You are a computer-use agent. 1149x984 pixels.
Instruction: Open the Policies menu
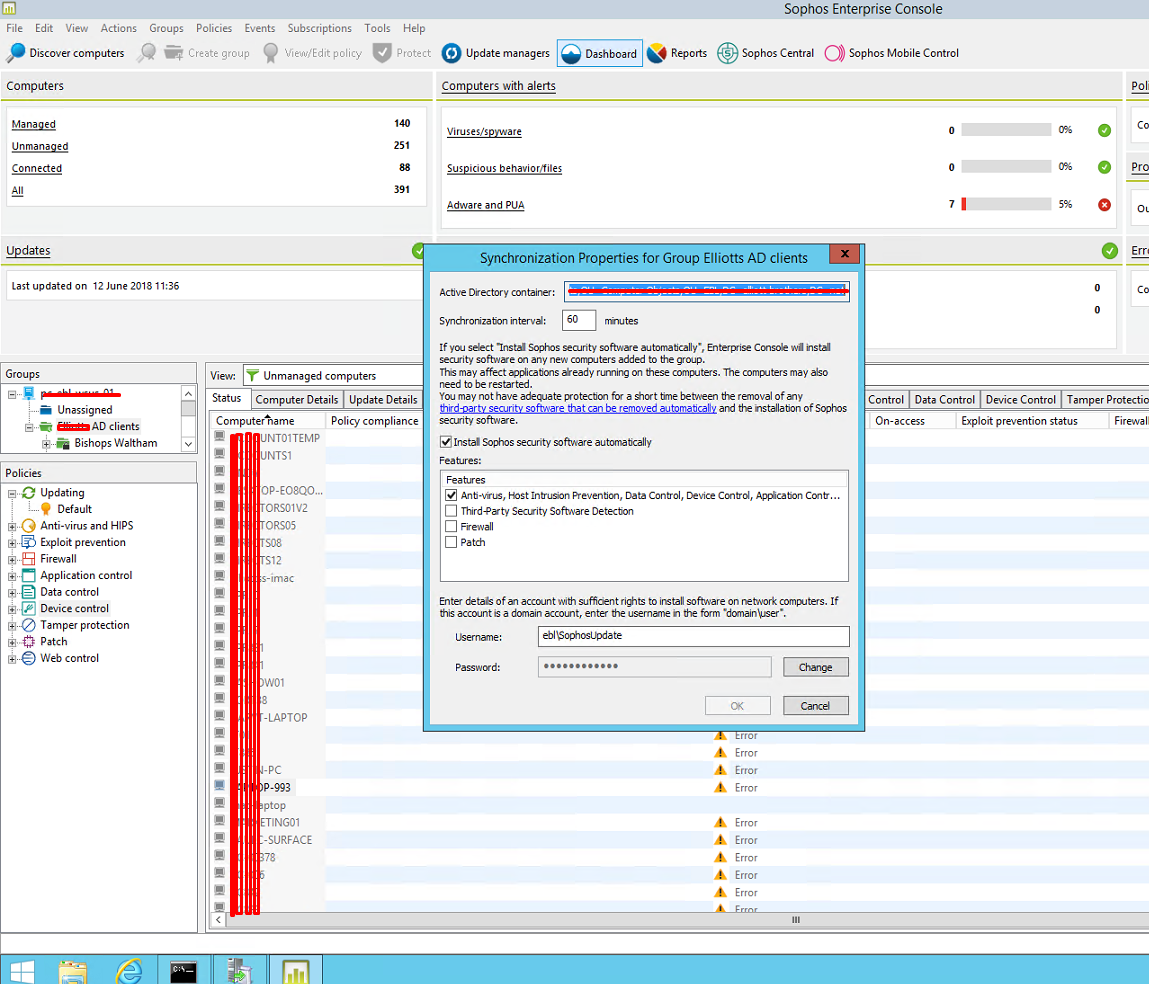click(214, 28)
